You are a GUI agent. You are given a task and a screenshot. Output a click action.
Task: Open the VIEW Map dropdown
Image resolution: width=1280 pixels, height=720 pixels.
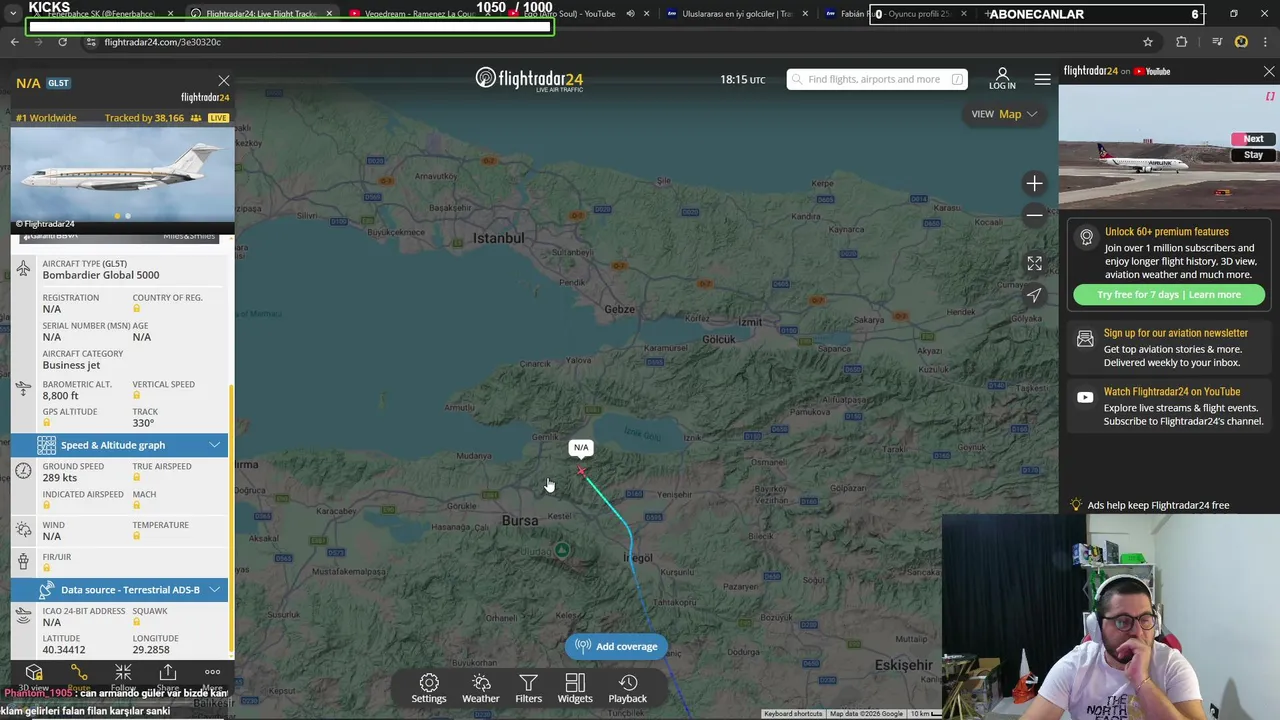1004,114
